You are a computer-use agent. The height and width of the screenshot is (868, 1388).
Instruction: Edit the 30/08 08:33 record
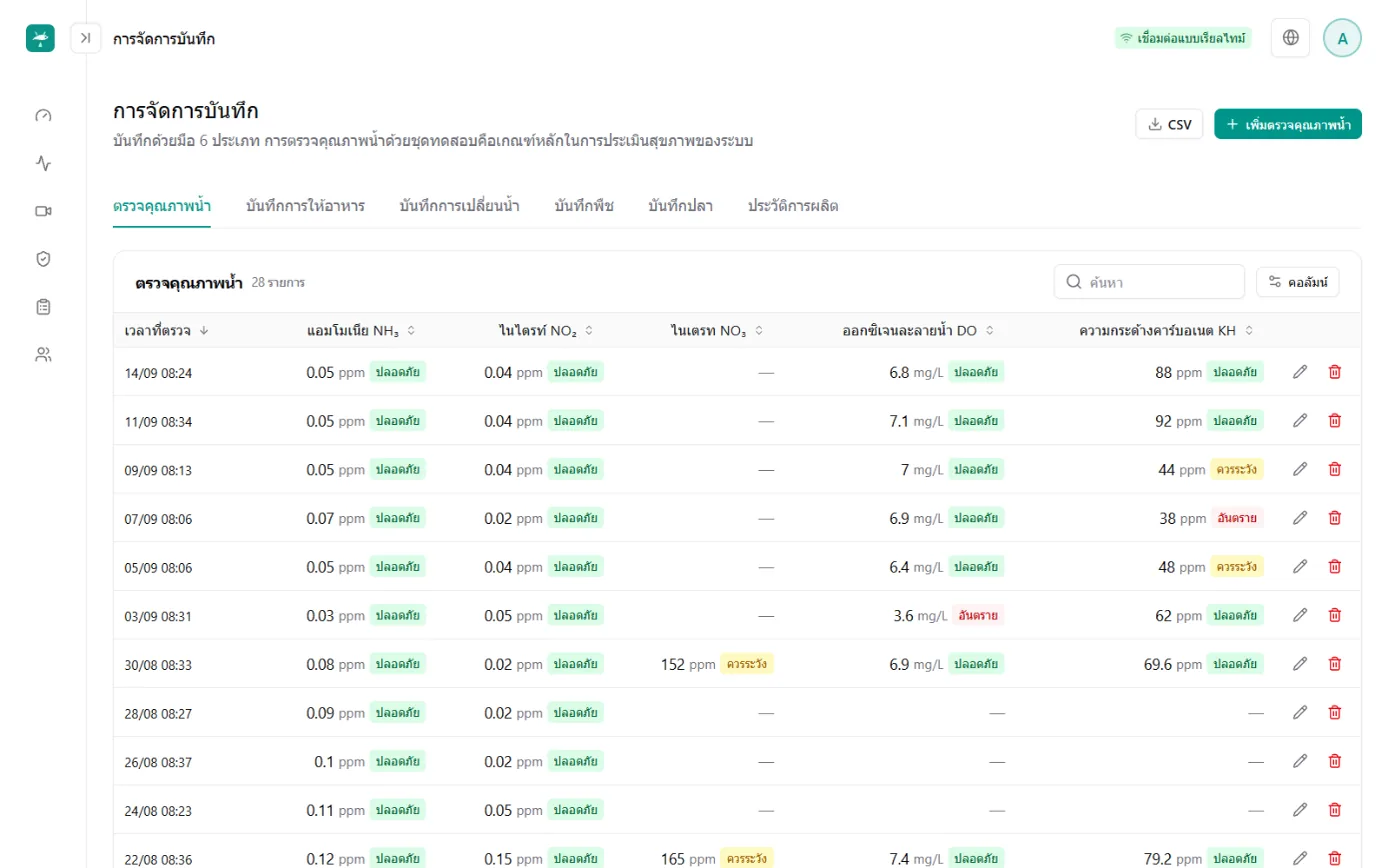coord(1300,663)
